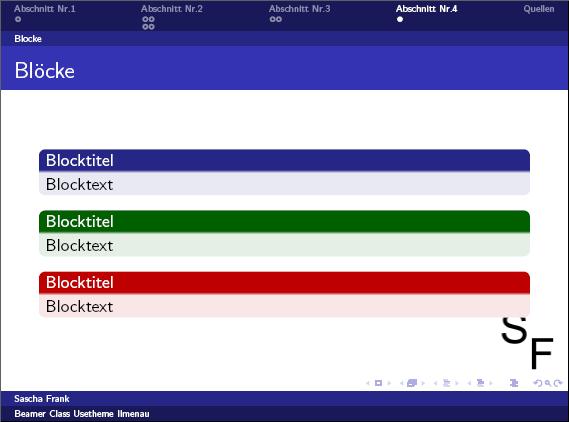Viewport: 569px width, 422px height.
Task: Click the Blöcke subsection link in header
Action: [x=28, y=39]
